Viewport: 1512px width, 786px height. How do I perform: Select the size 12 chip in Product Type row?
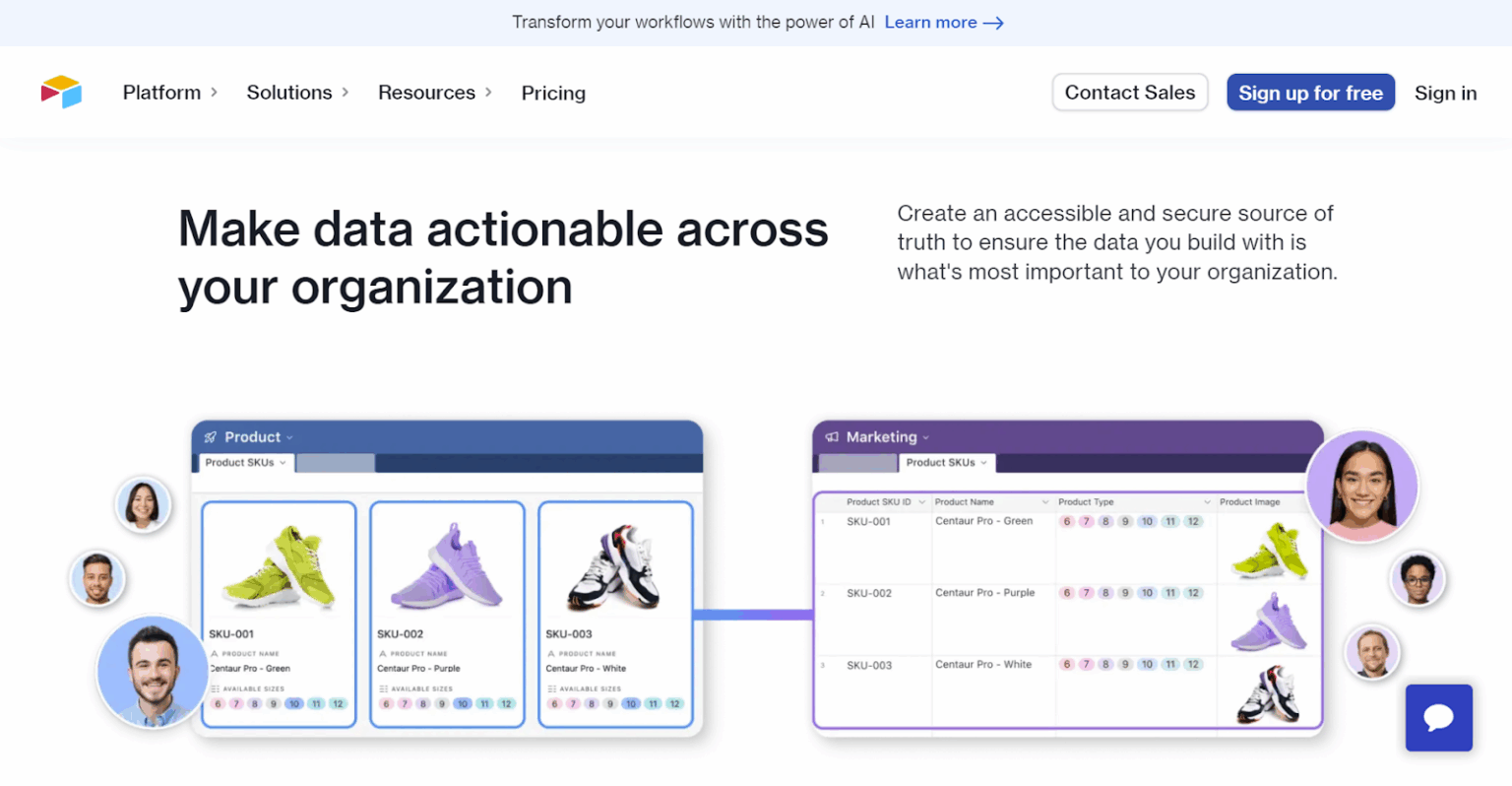pyautogui.click(x=1192, y=520)
